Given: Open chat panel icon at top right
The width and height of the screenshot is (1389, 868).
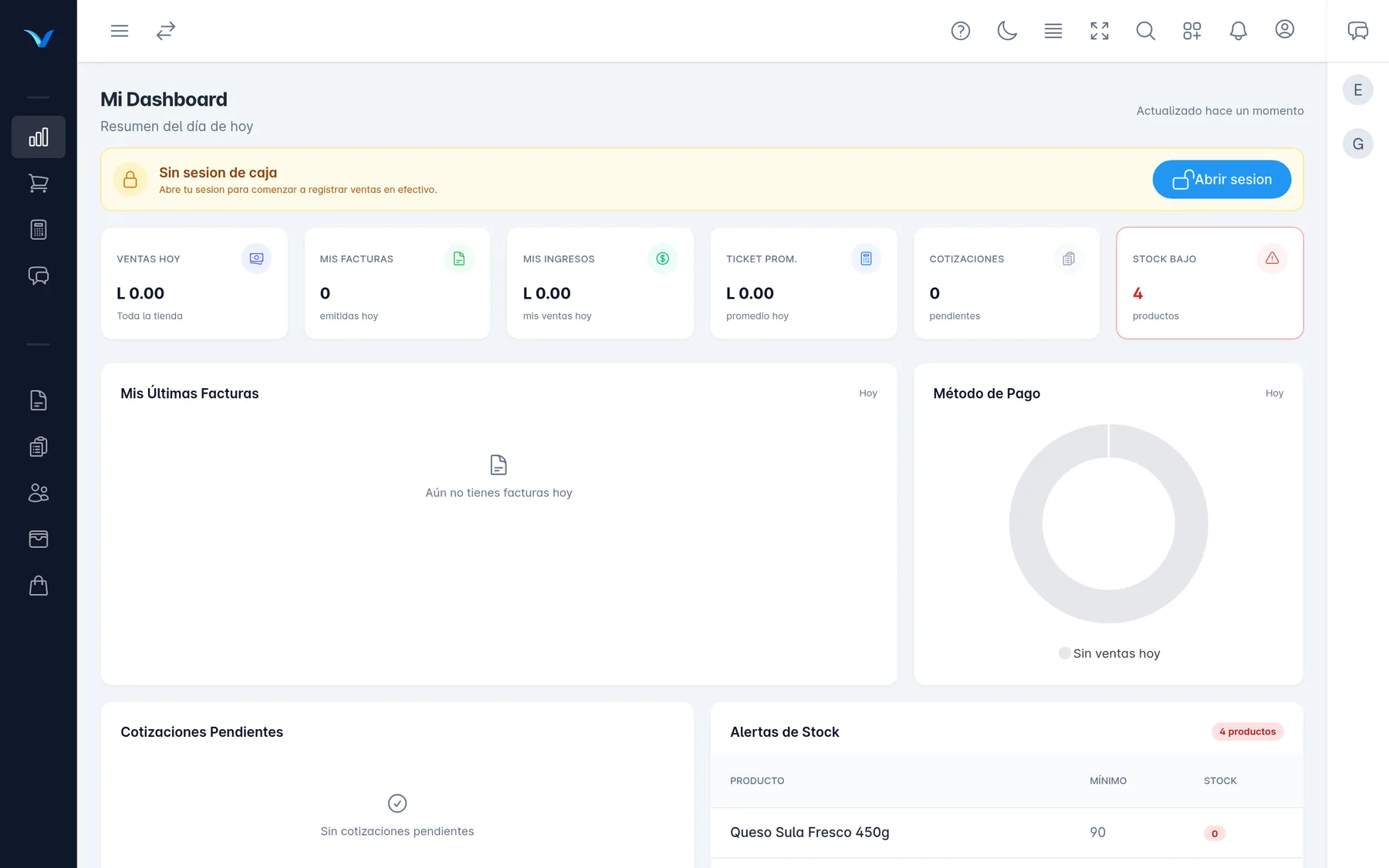Looking at the screenshot, I should [1358, 31].
